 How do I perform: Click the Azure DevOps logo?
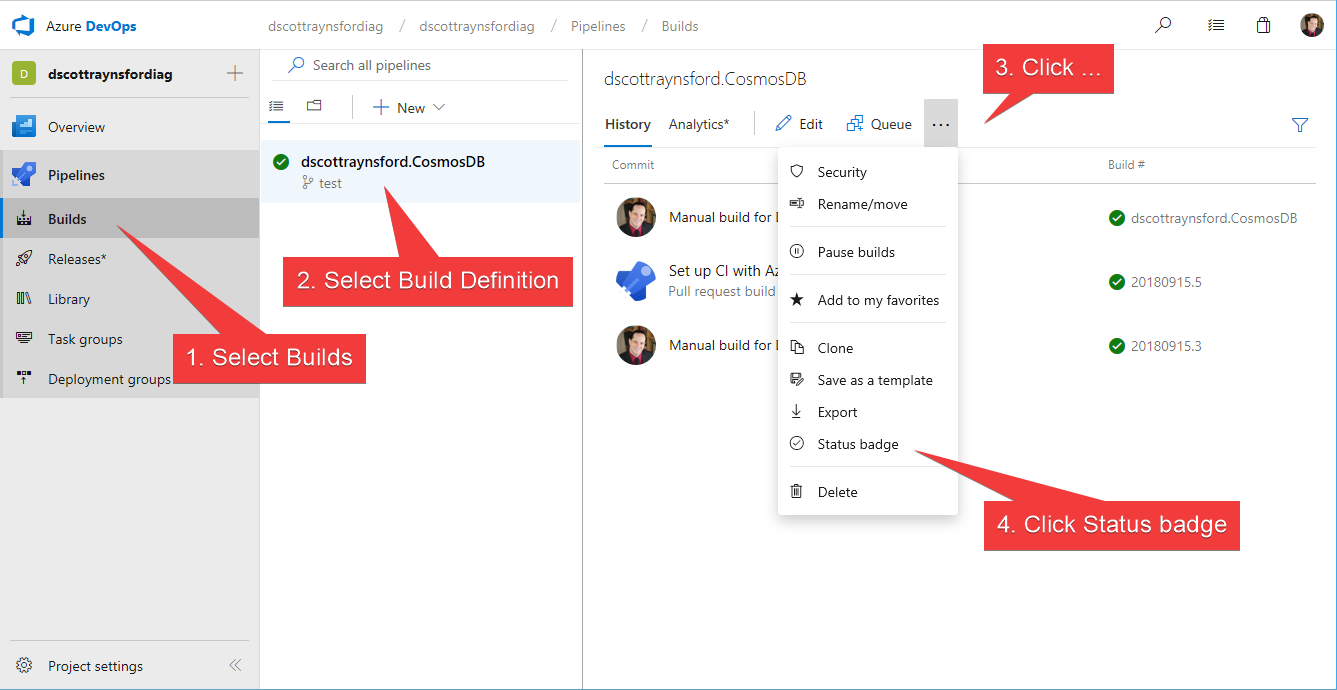(x=23, y=26)
